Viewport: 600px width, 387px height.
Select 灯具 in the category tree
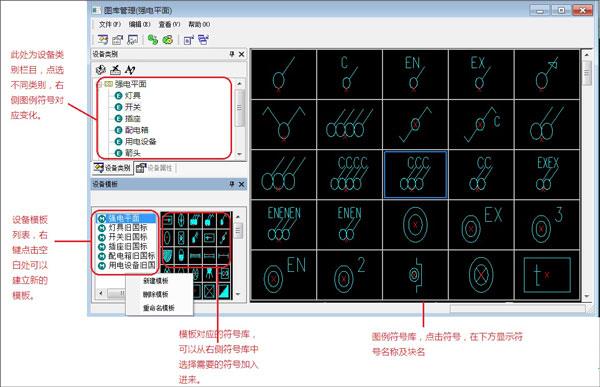coord(133,95)
